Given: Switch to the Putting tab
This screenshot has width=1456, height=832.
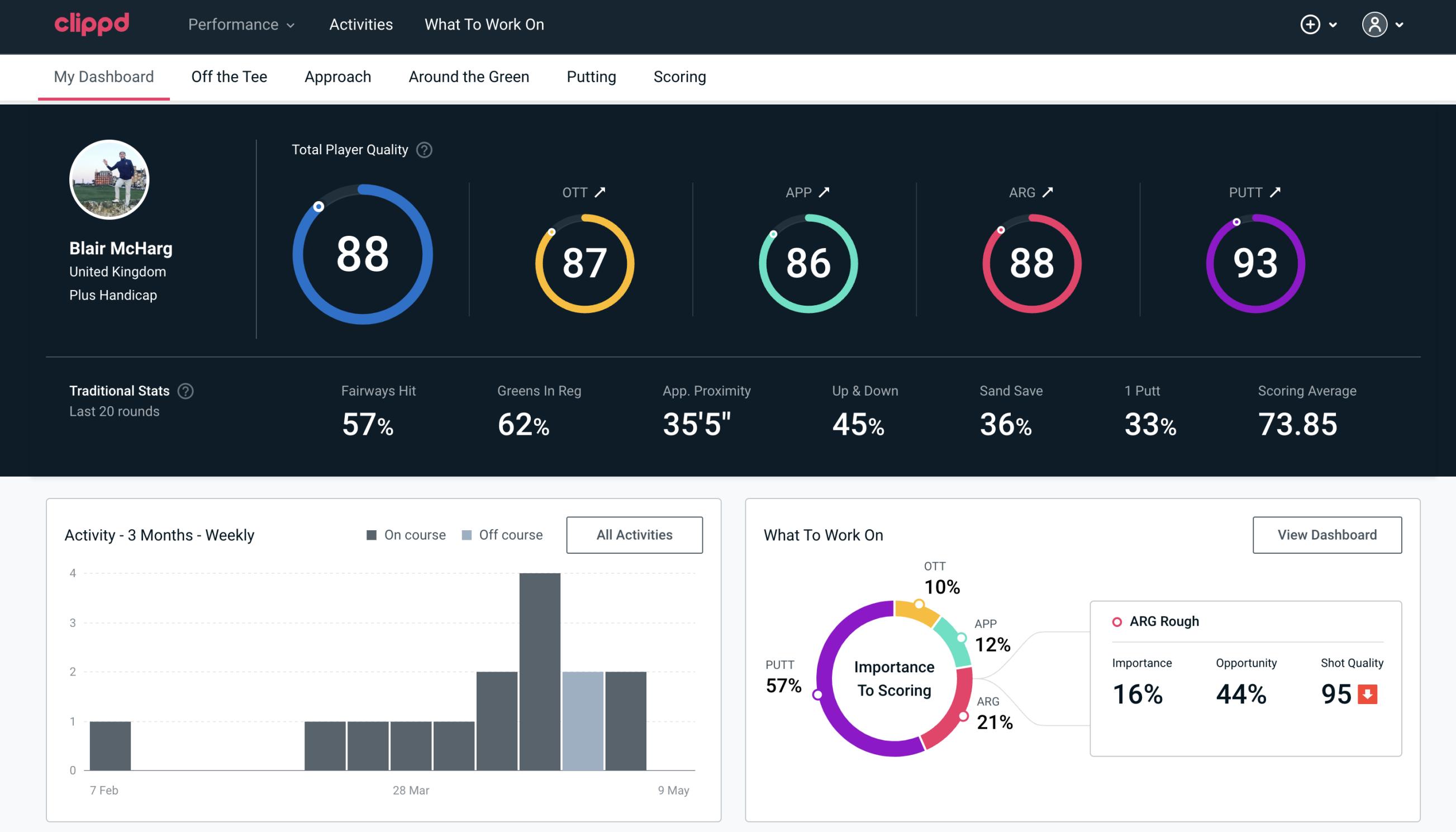Looking at the screenshot, I should pos(591,77).
